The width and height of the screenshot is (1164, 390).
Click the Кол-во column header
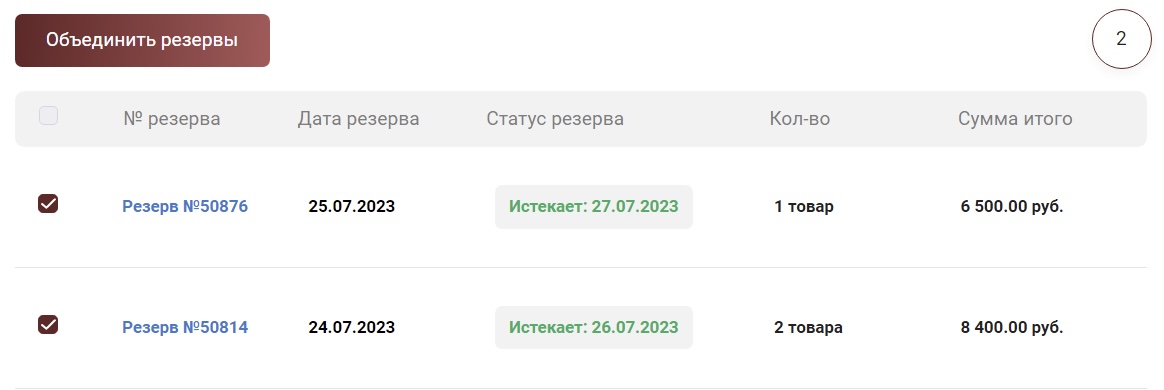pos(800,119)
